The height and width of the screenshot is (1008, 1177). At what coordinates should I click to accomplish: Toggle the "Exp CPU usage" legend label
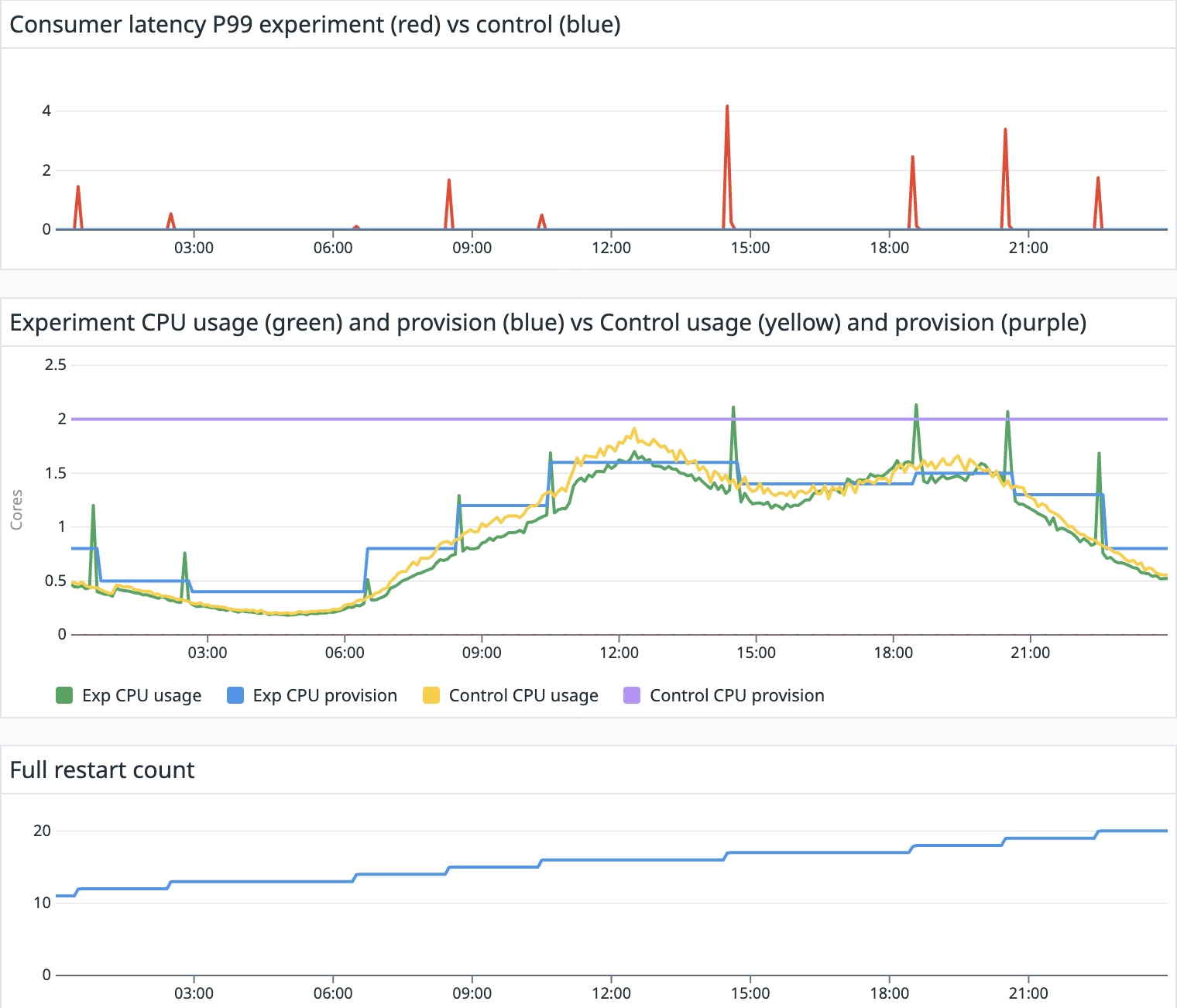(142, 695)
